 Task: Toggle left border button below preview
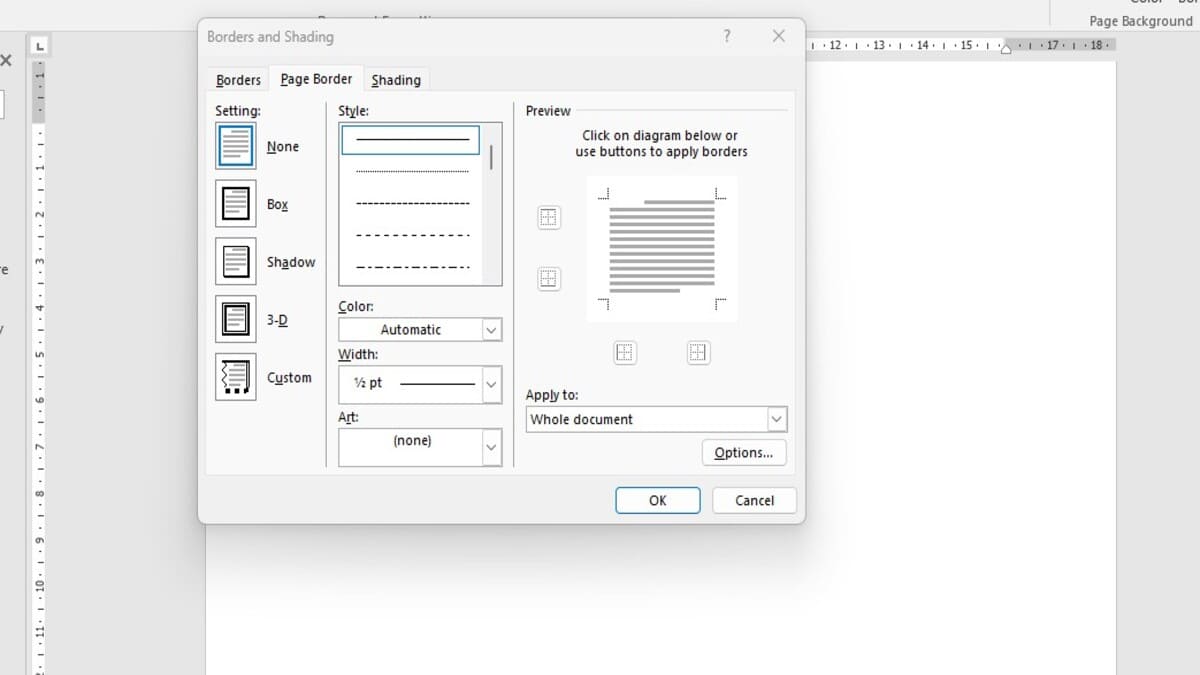tap(625, 352)
